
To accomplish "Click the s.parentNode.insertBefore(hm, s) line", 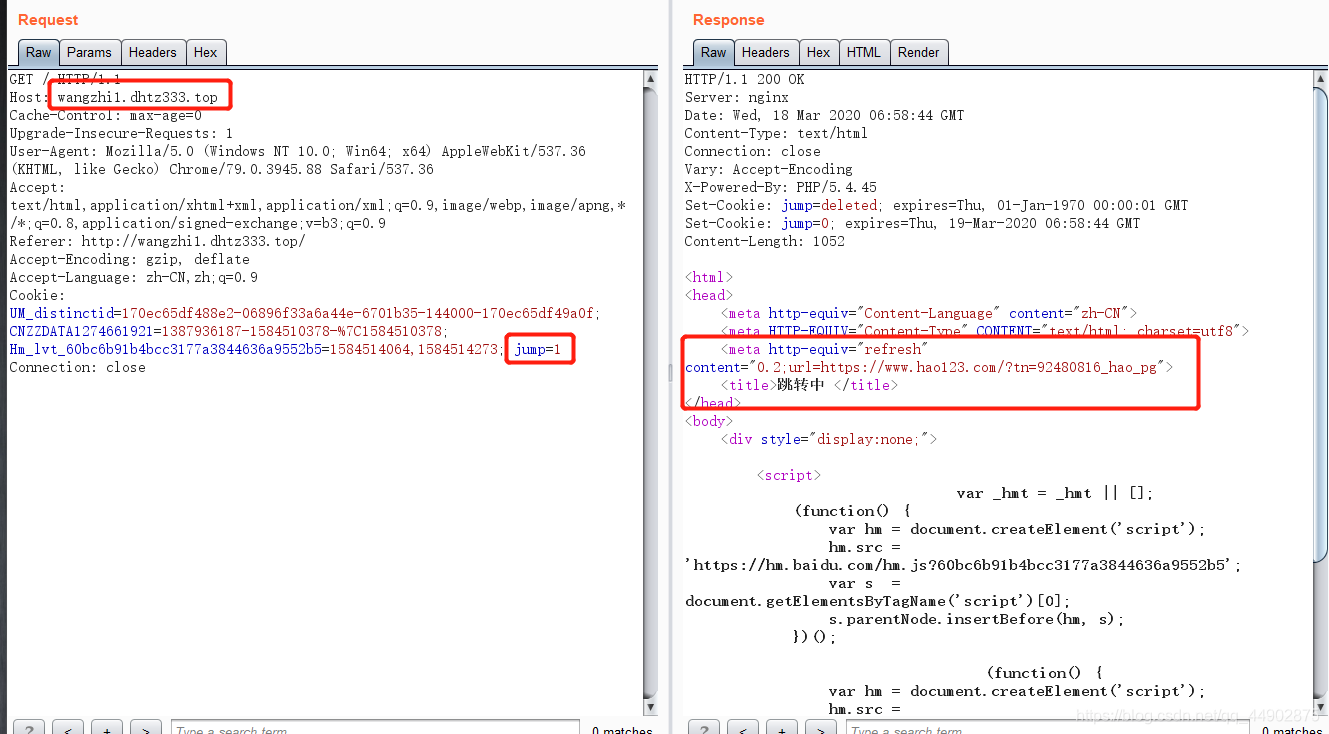I will pyautogui.click(x=976, y=619).
